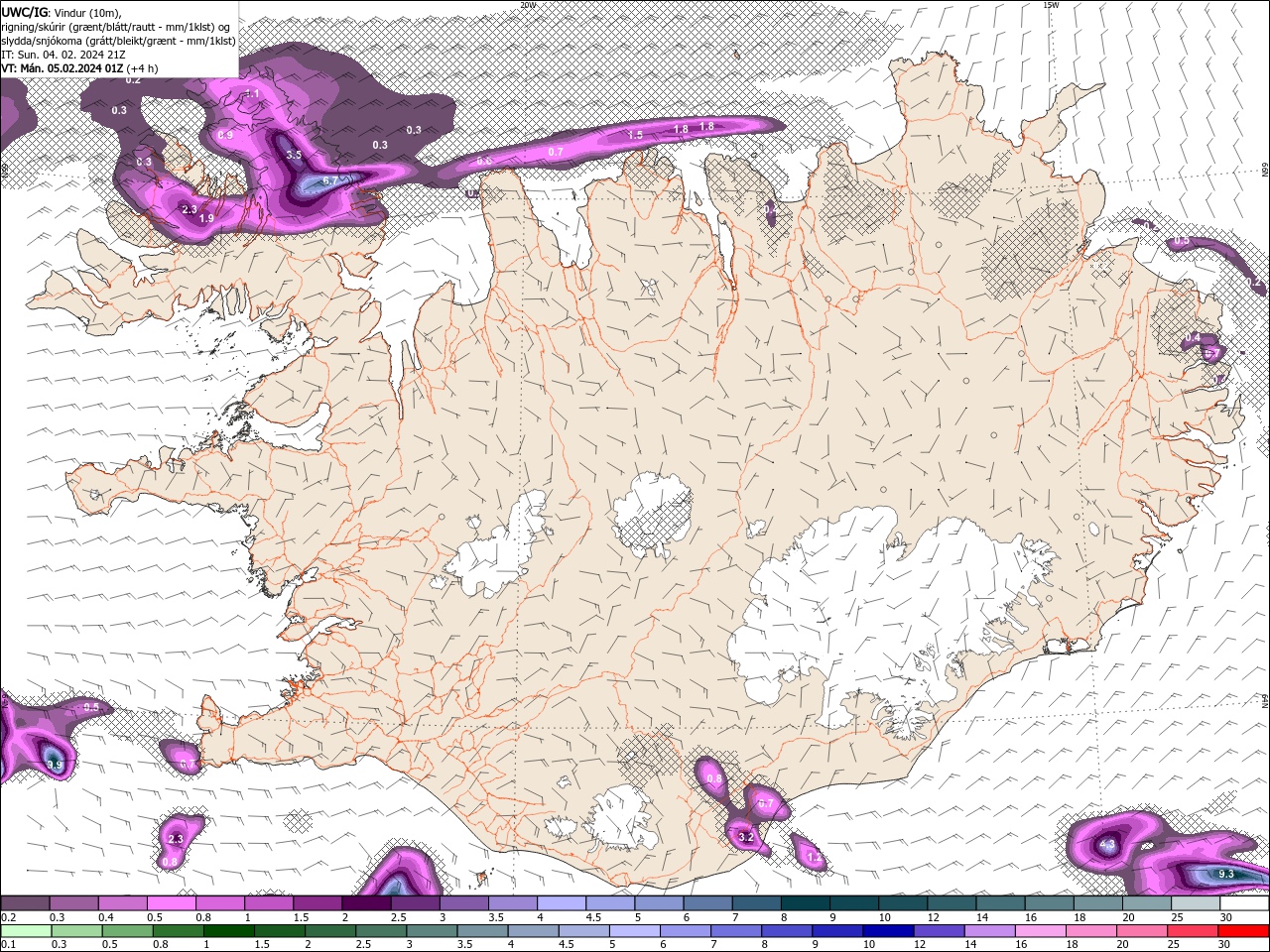Click the IT: Sun. 04. 02. 2024 21Z line

tap(62, 55)
